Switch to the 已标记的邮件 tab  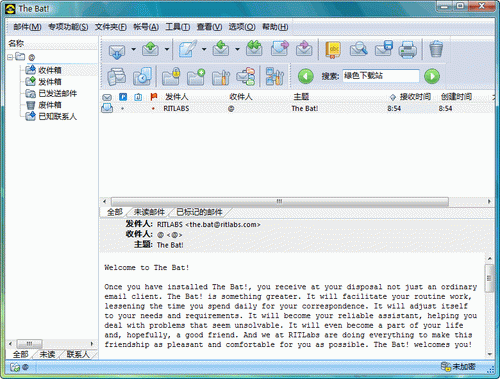pos(199,212)
